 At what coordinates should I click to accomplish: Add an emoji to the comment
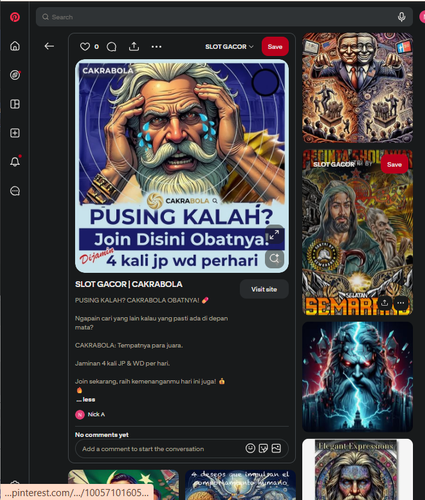pos(250,448)
